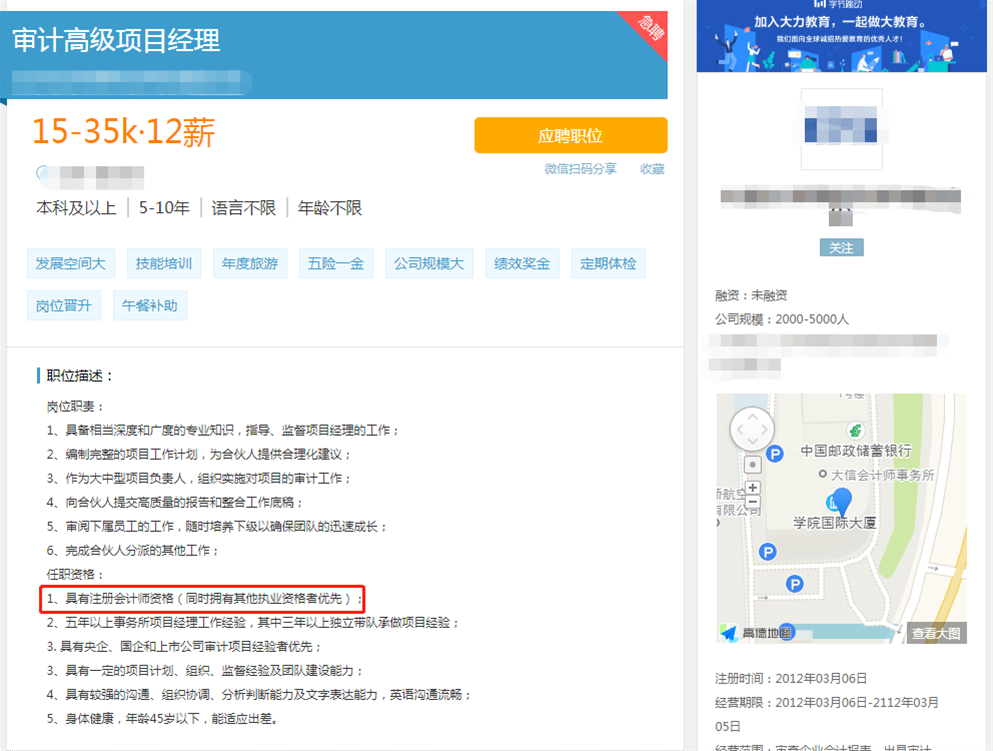Select the 发展空间大 benefit tag
This screenshot has height=751, width=993.
click(x=70, y=264)
